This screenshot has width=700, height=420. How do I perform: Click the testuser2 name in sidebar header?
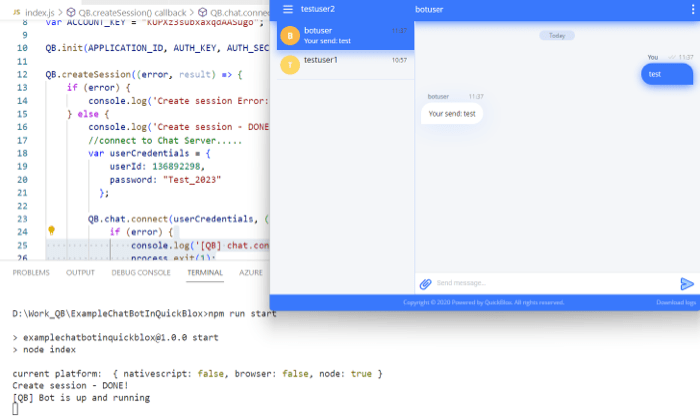[317, 9]
